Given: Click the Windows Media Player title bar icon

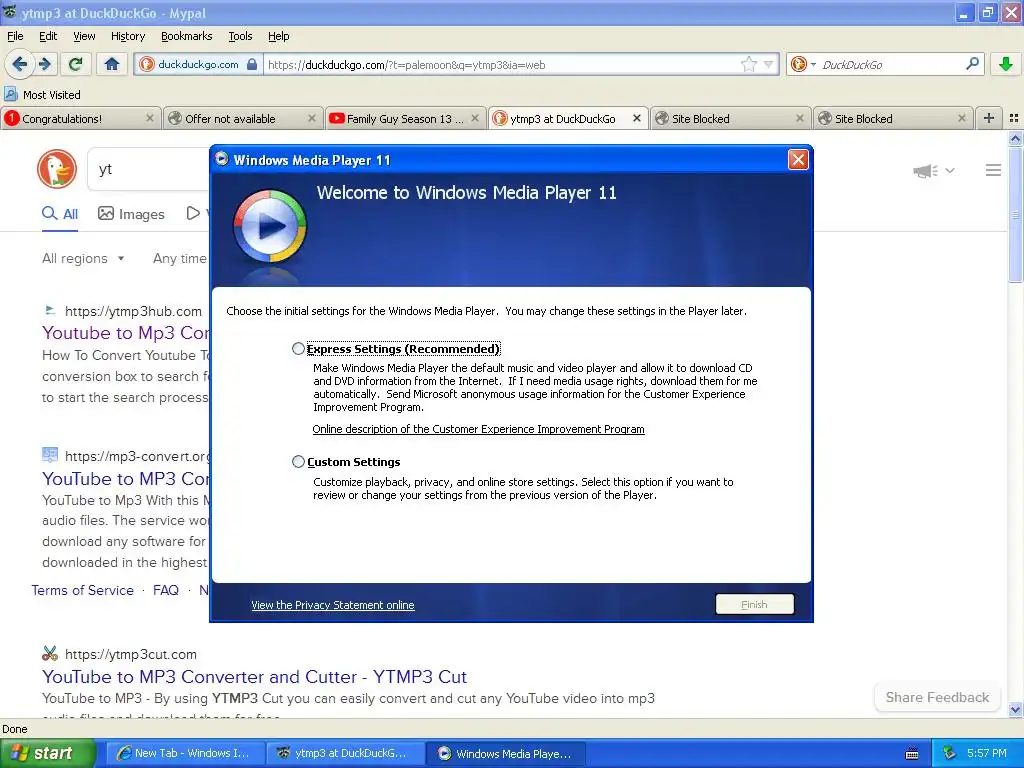Looking at the screenshot, I should tap(222, 159).
